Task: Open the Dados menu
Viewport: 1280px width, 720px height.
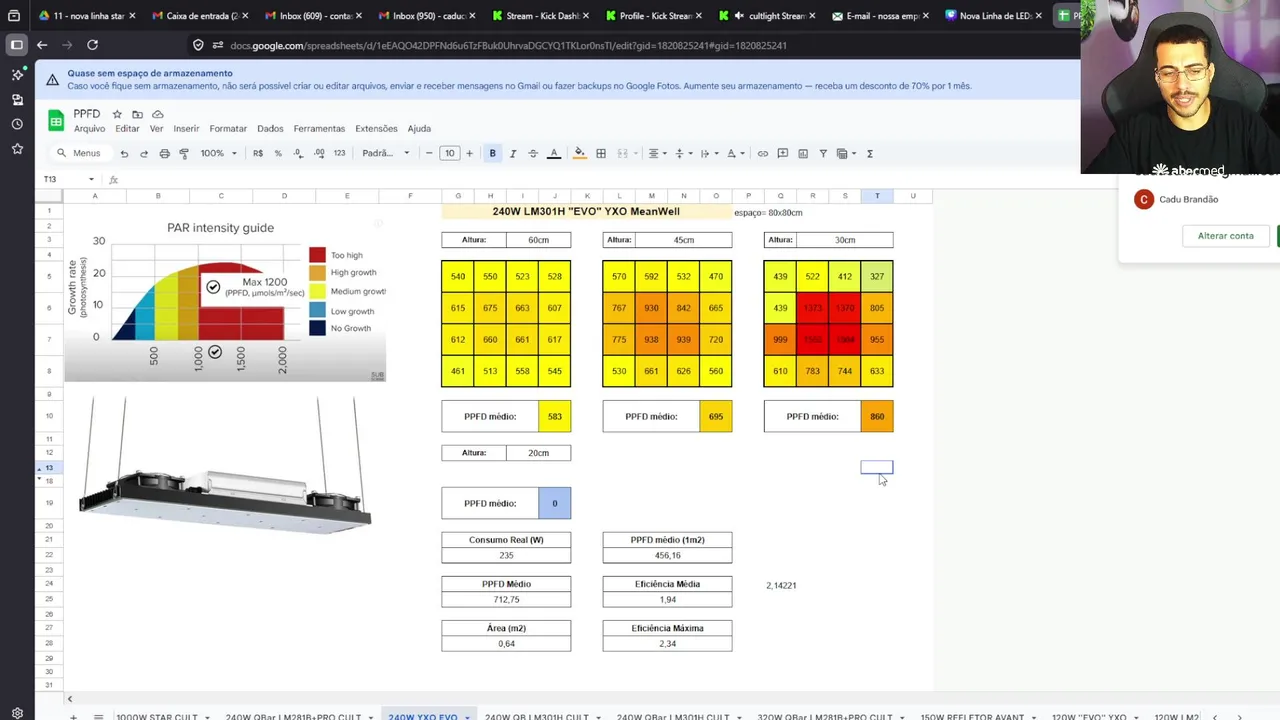Action: pyautogui.click(x=270, y=128)
